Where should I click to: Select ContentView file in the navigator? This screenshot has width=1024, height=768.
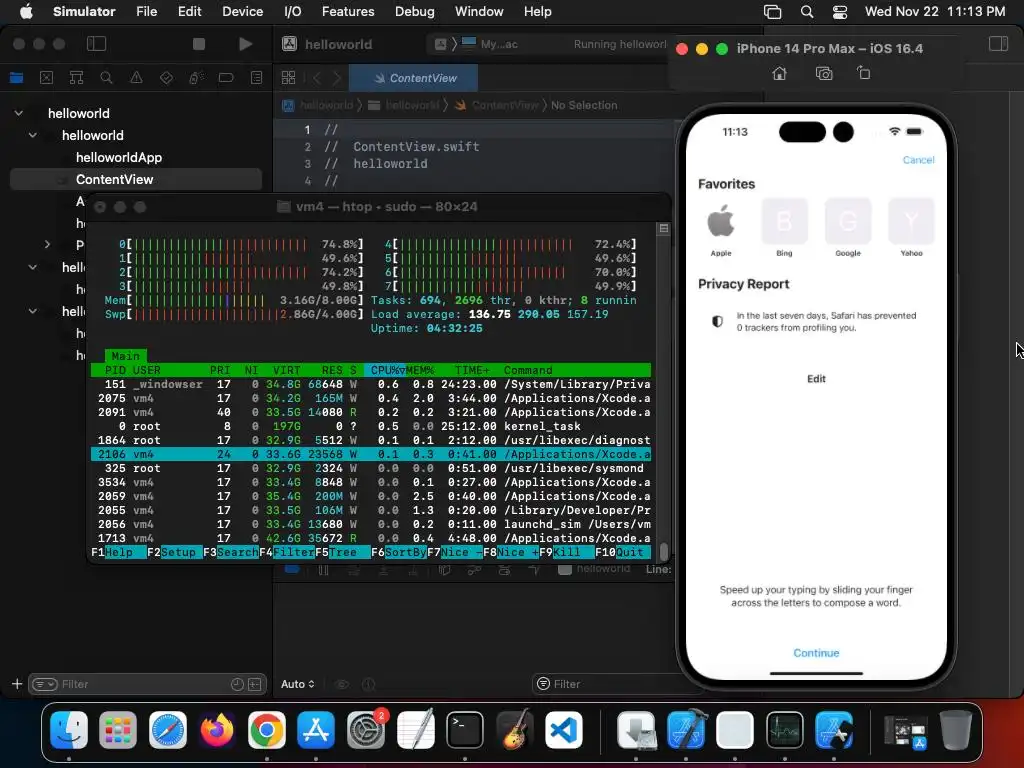tap(136, 179)
